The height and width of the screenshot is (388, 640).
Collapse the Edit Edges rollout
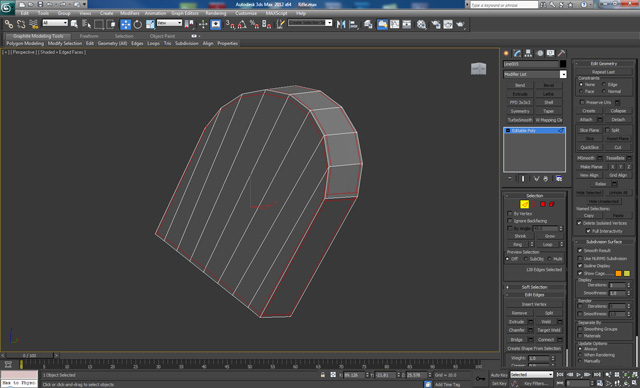point(534,295)
